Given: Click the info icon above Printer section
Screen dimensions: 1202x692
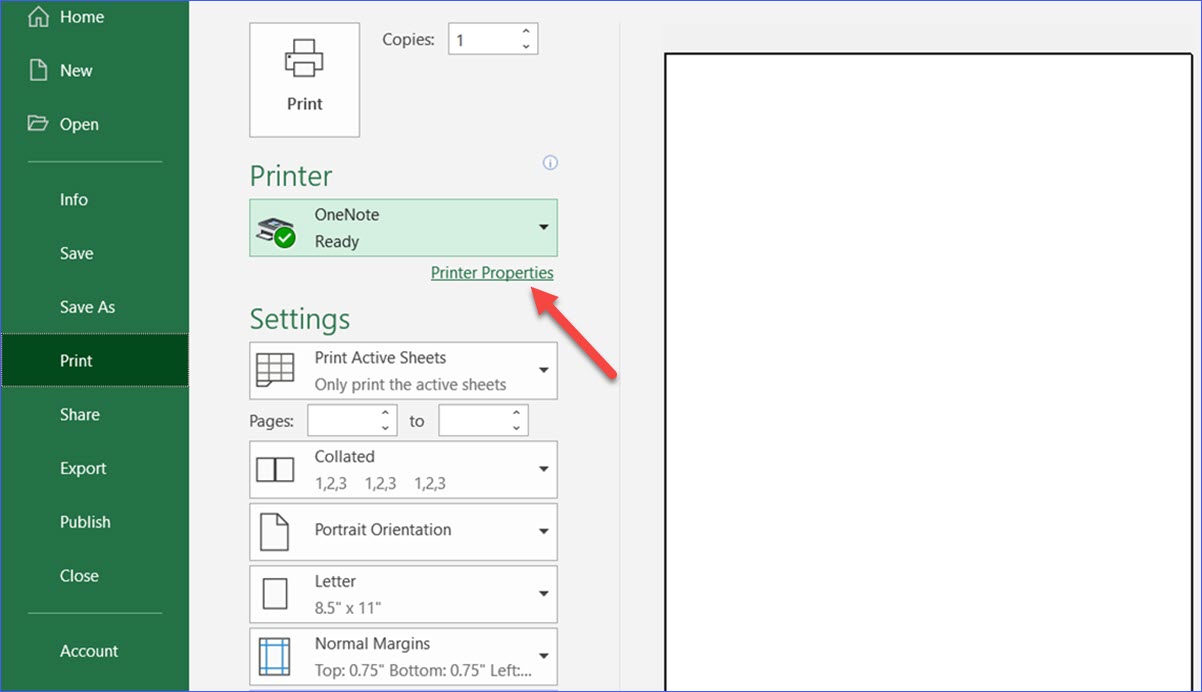Looking at the screenshot, I should click(550, 162).
